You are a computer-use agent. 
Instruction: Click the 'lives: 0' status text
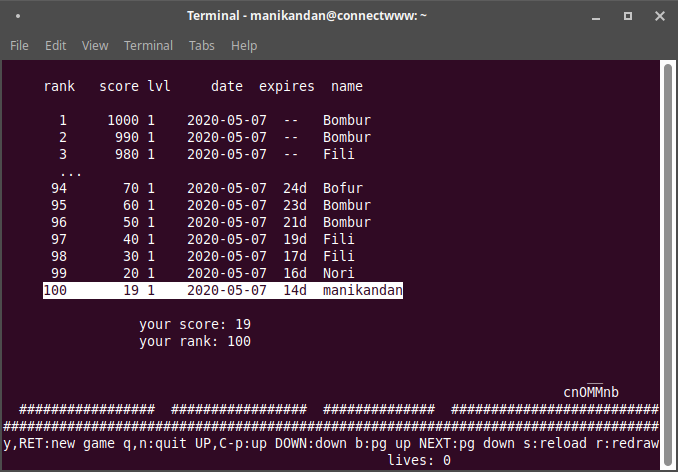point(419,460)
